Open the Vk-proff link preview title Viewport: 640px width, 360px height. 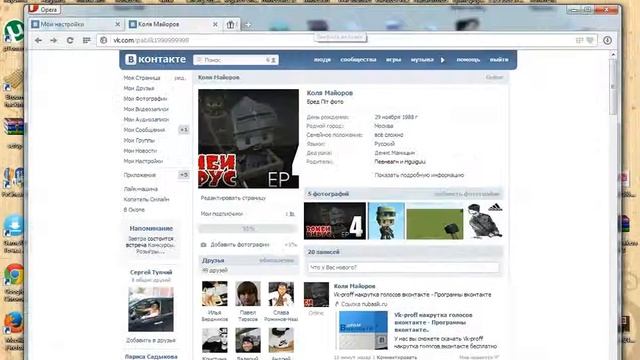433,322
